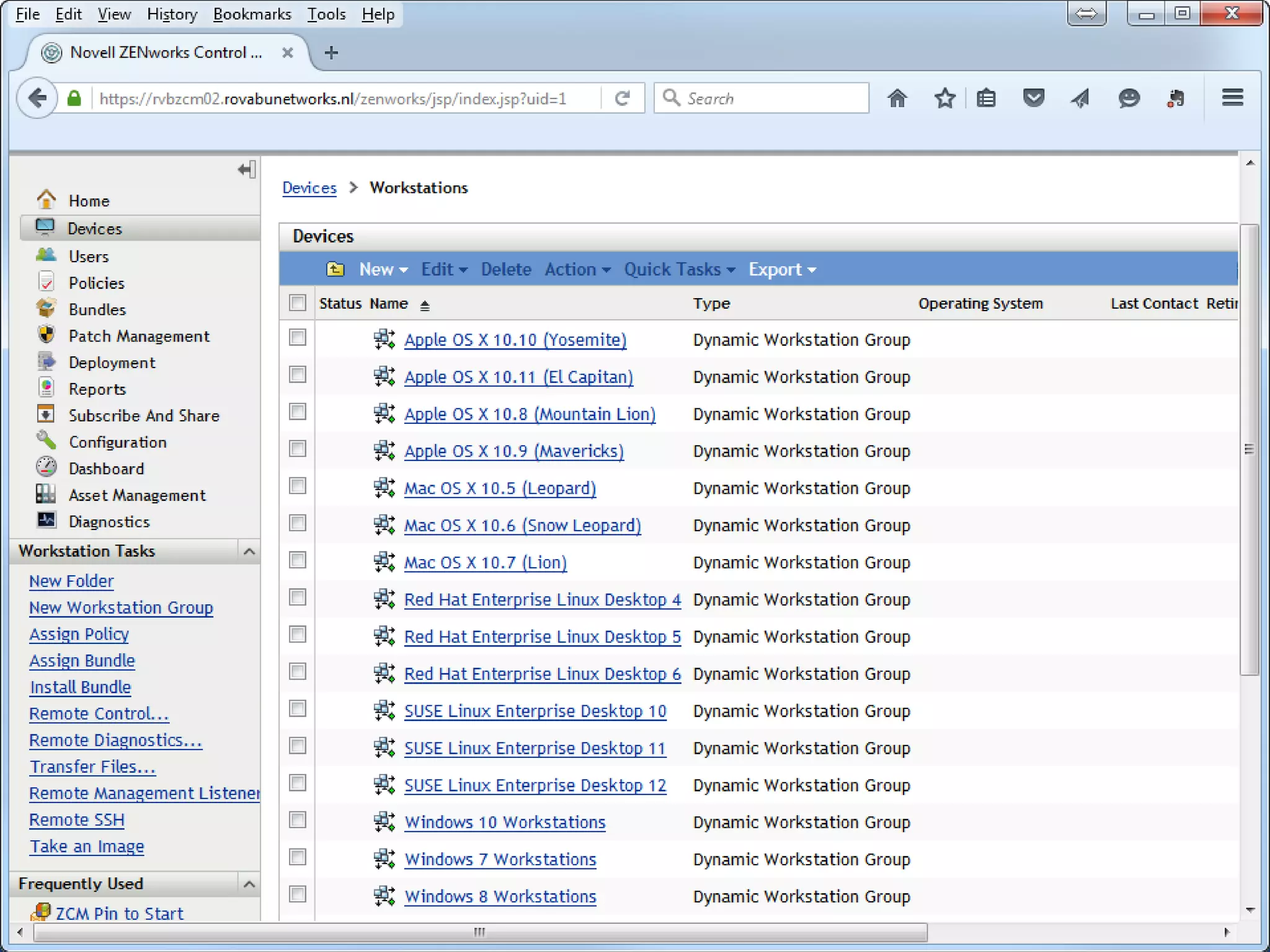The image size is (1270, 952).
Task: Sort by Name column header arrow
Action: click(x=425, y=304)
